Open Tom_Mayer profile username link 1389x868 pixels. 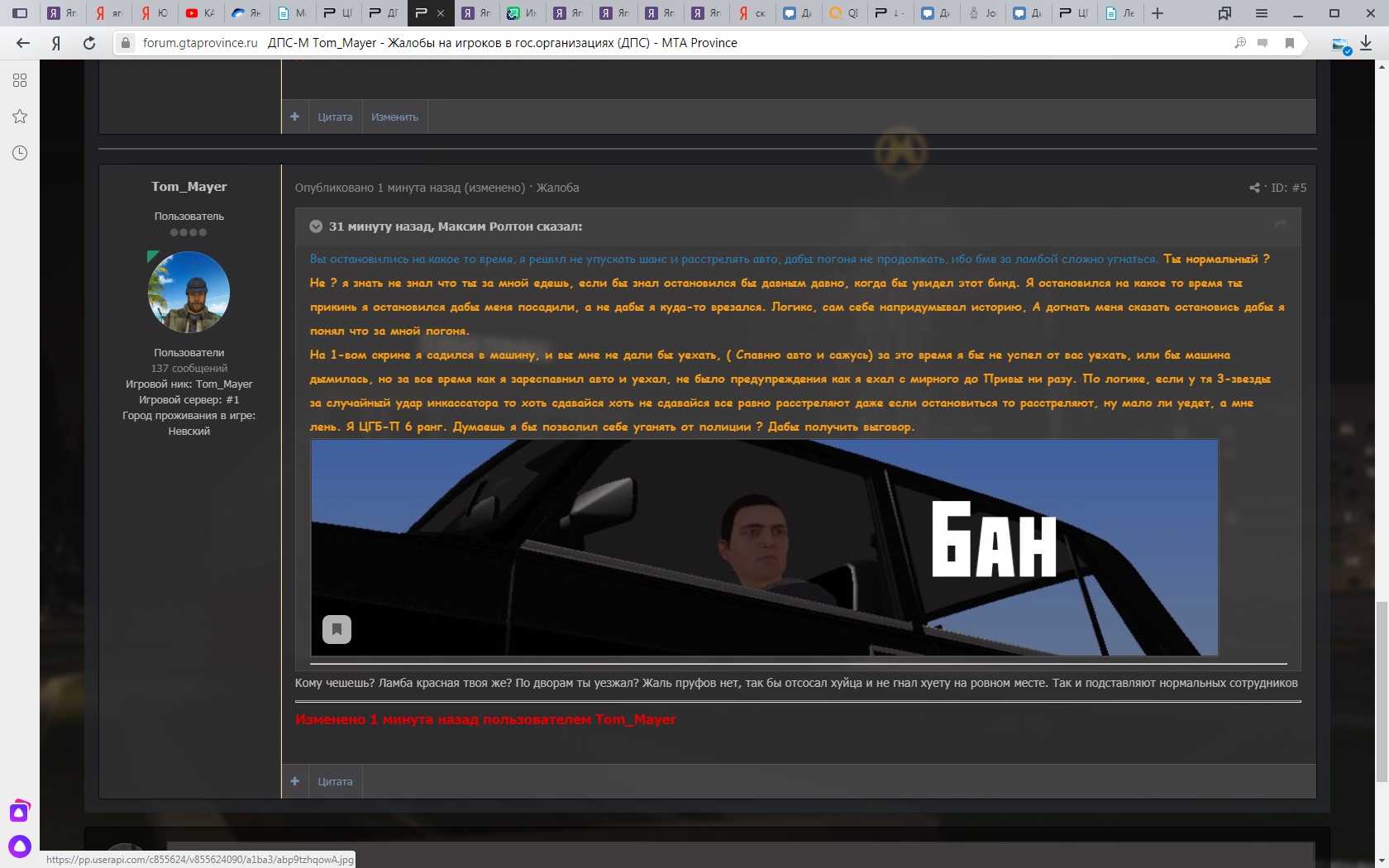(189, 187)
